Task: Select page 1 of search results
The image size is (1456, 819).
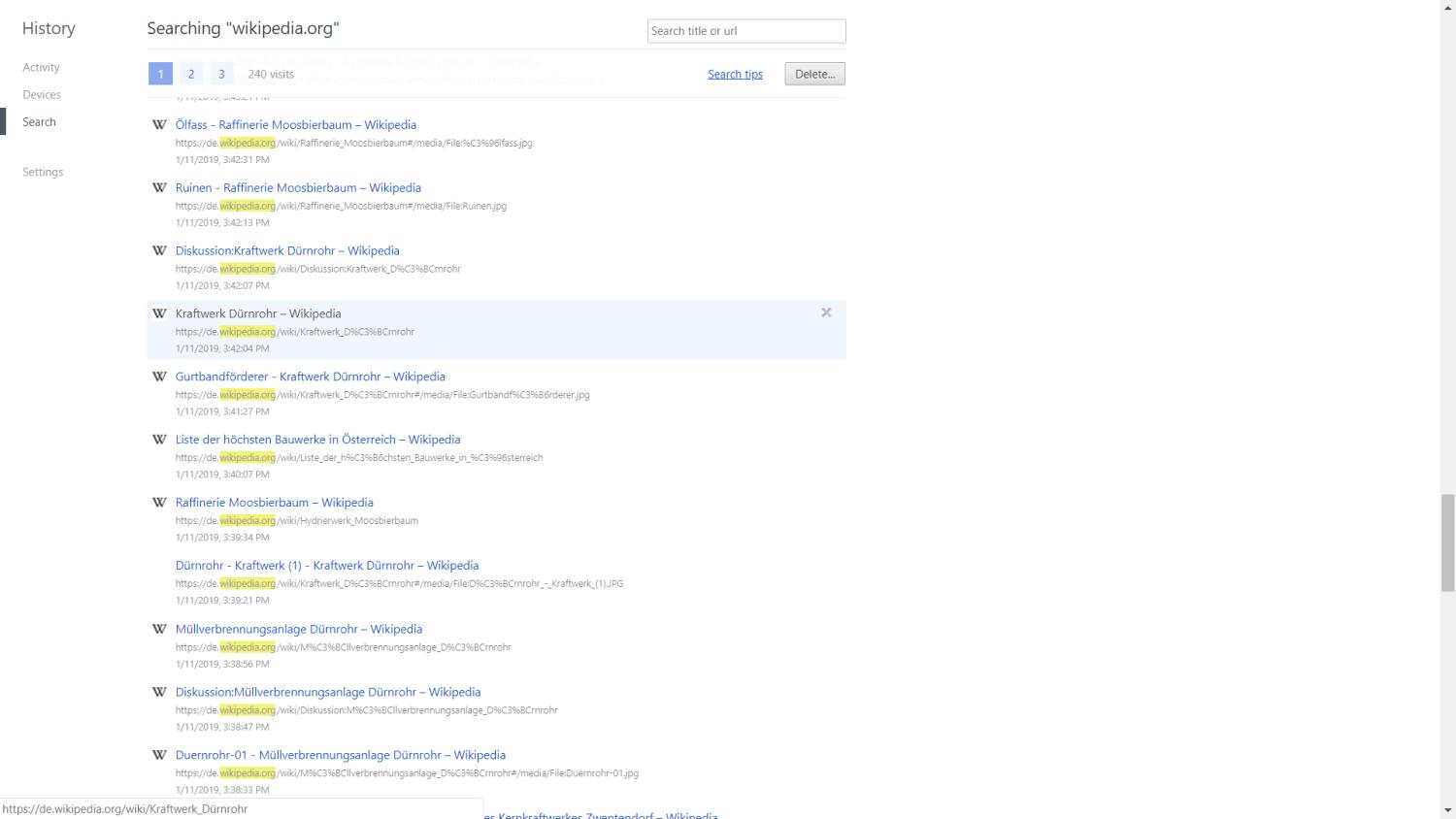Action: tap(161, 74)
